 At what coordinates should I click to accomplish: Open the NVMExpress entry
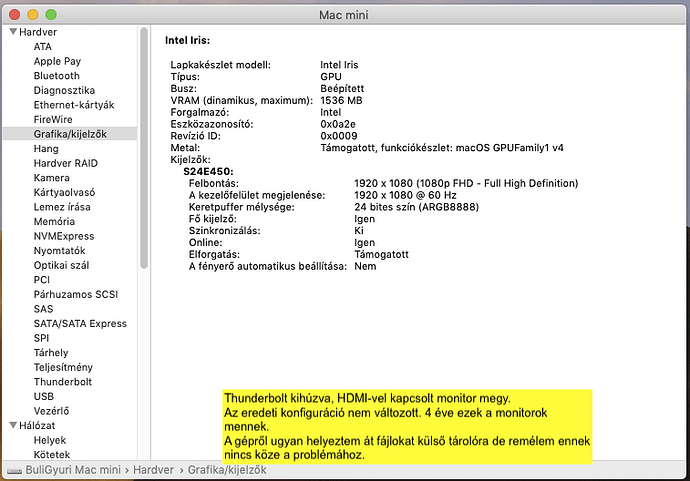[x=63, y=236]
